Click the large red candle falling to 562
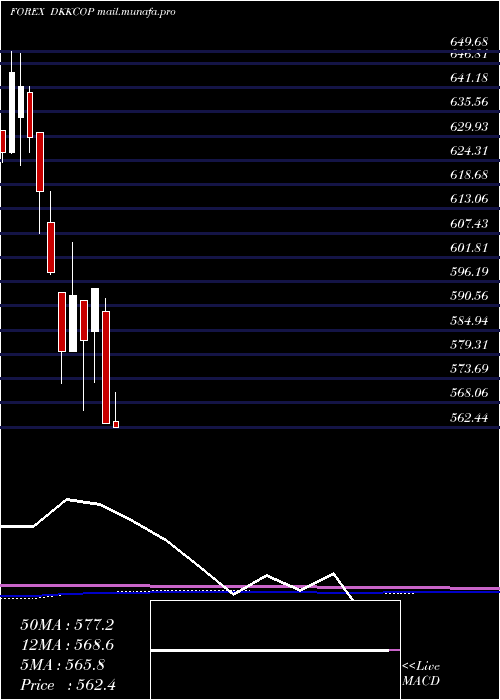The height and width of the screenshot is (700, 500). (x=106, y=367)
